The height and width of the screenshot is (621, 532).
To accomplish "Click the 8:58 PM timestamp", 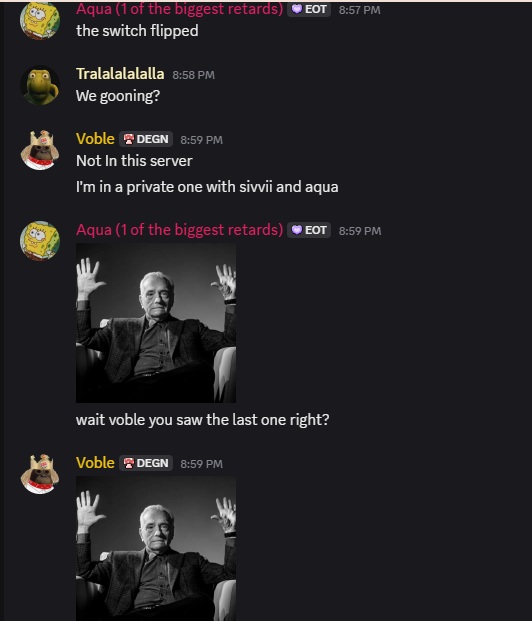I will [x=194, y=75].
